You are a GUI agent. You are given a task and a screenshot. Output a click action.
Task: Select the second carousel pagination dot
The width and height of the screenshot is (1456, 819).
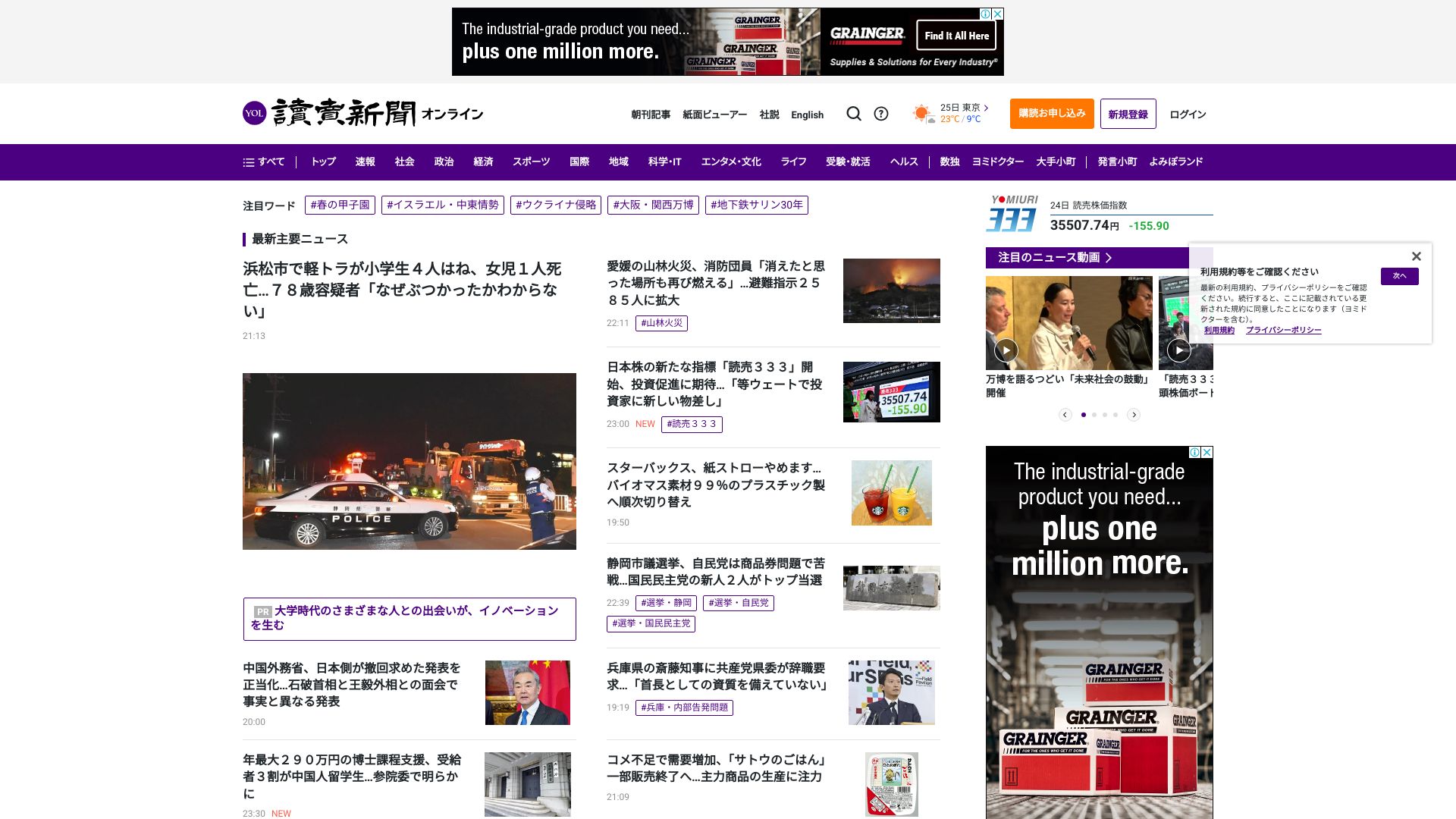[x=1094, y=415]
